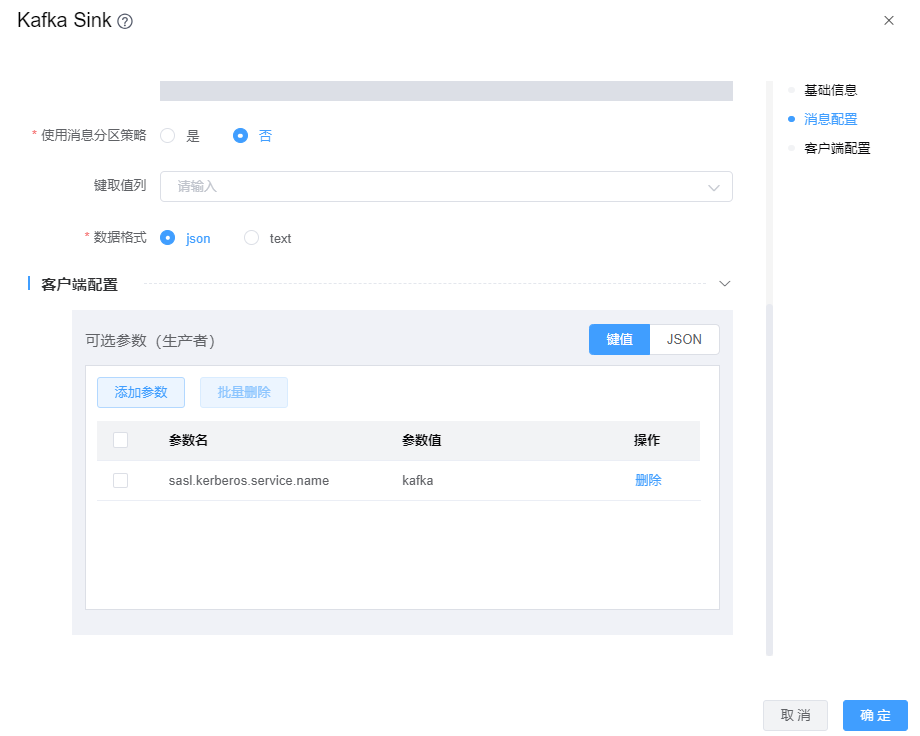Close the Kafka Sink dialog
The height and width of the screenshot is (736, 920).
point(888,20)
